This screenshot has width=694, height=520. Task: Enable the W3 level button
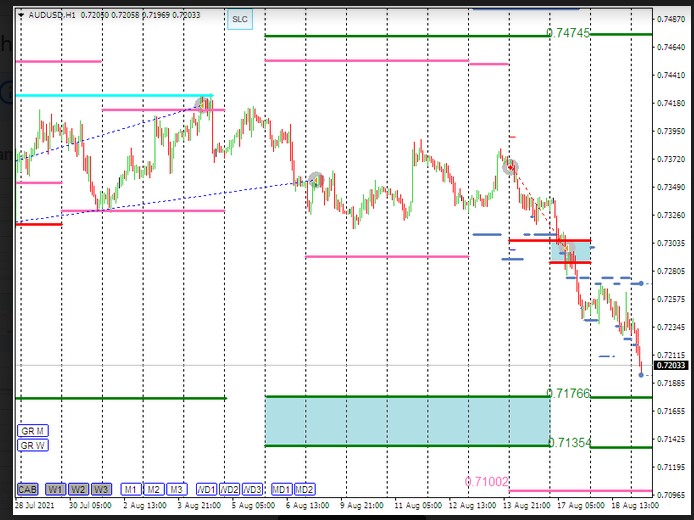101,489
